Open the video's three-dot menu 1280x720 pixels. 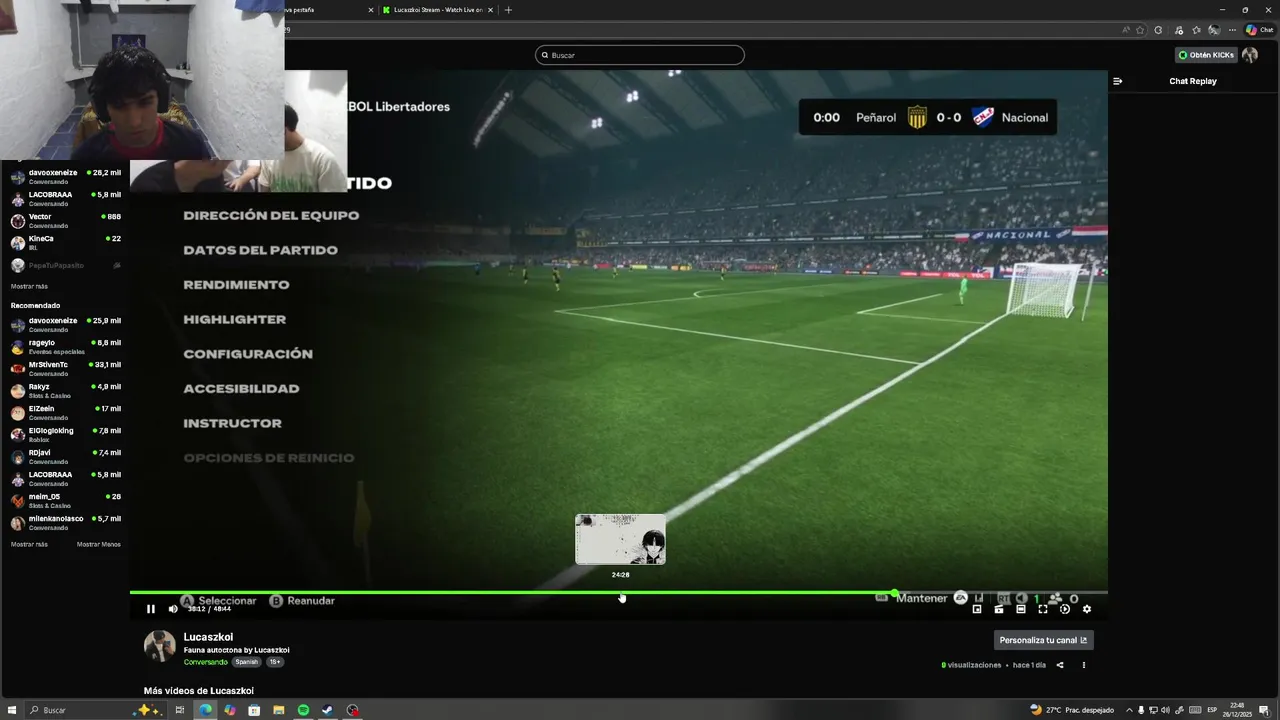[x=1083, y=665]
